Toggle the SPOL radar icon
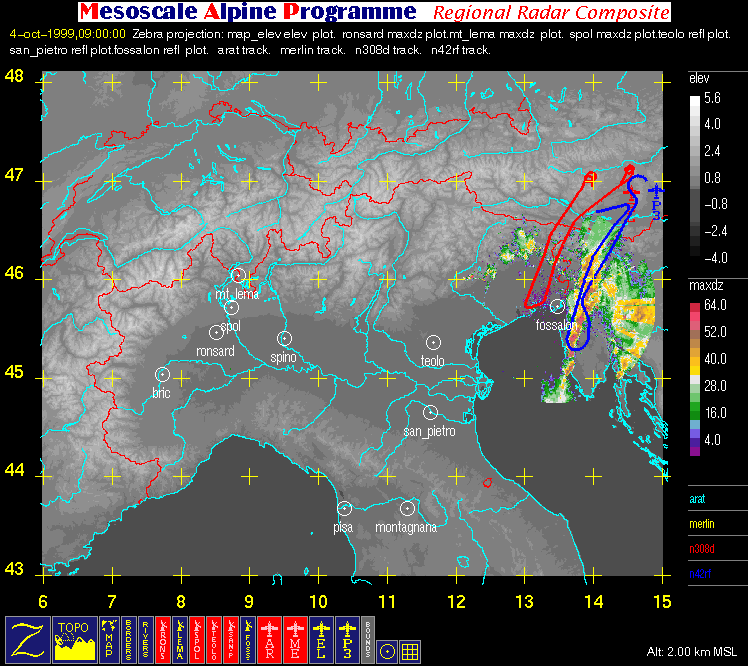This screenshot has height=666, width=748. (x=197, y=640)
